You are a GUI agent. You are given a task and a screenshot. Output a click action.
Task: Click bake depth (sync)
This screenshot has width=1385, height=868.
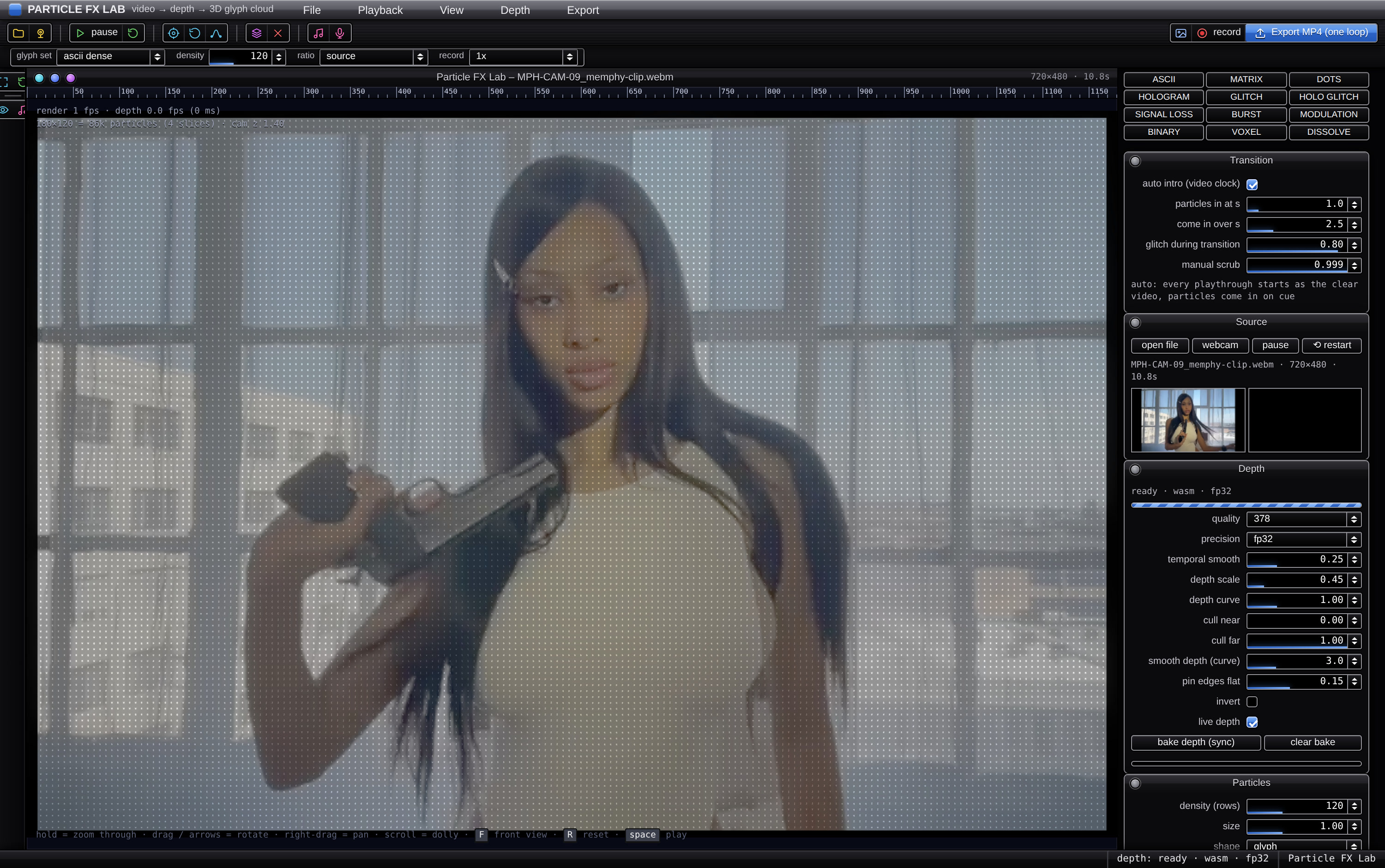click(x=1196, y=742)
